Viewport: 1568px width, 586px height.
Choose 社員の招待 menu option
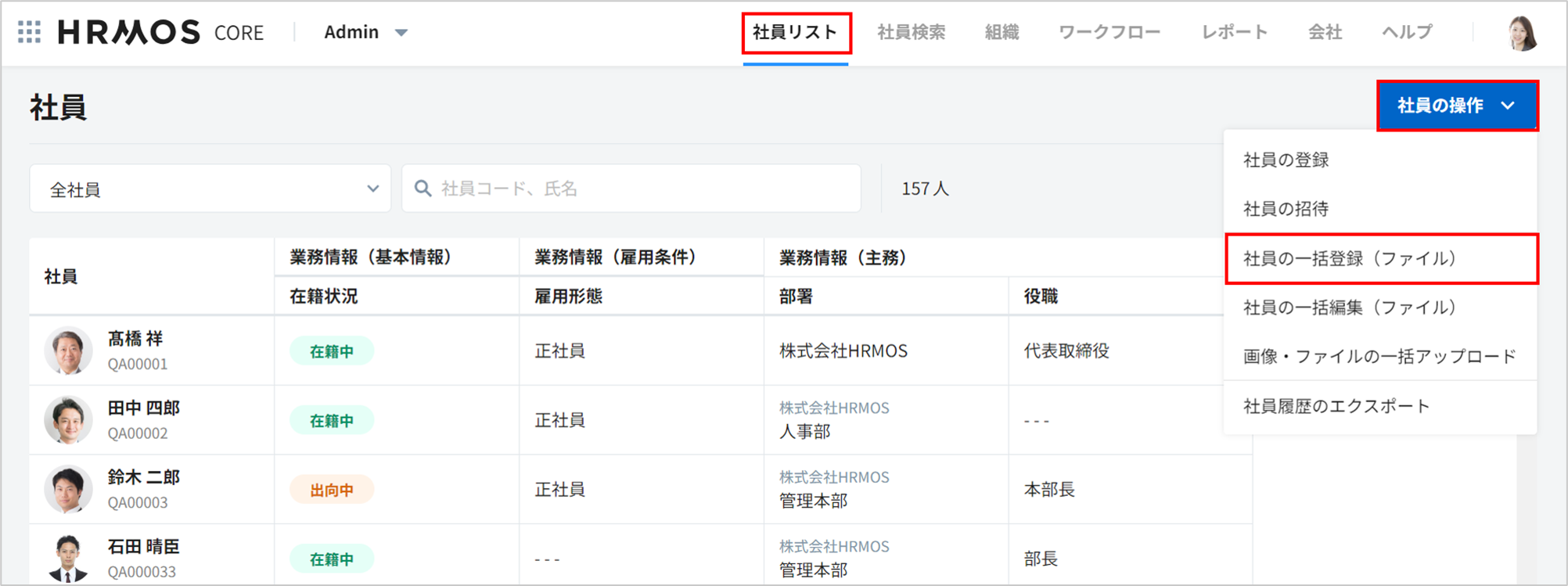(x=1286, y=209)
